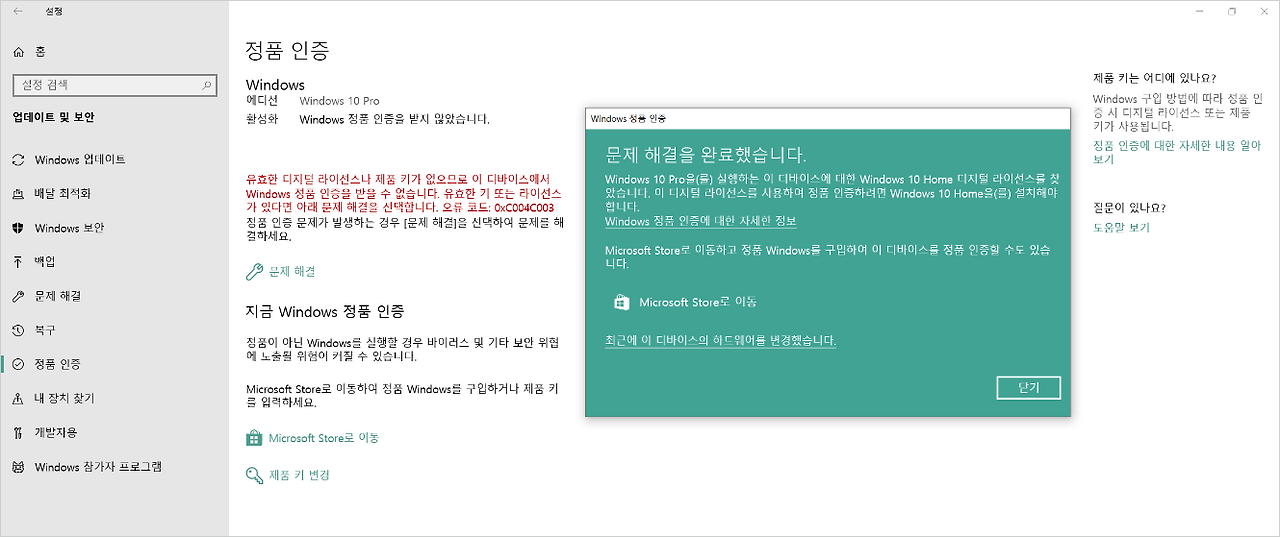1280x537 pixels.
Task: Open Windows 정품 인증에 대한 자세한 정보 link
Action: 701,221
